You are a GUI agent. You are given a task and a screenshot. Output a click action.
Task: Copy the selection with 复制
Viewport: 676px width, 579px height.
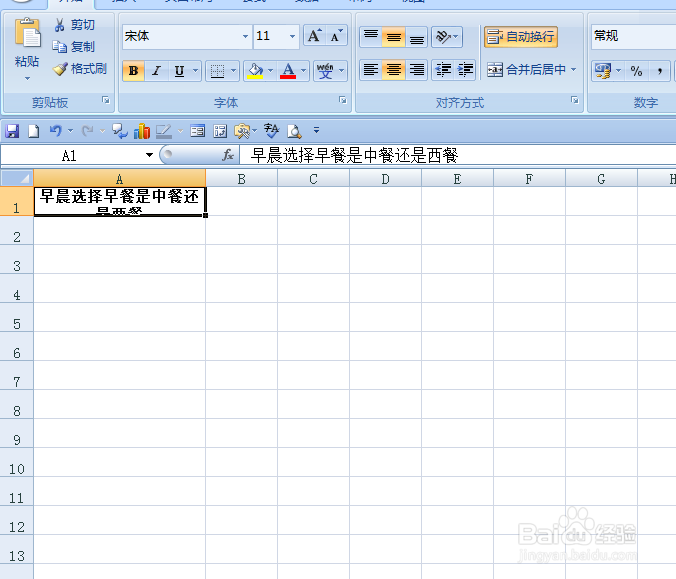tap(73, 47)
